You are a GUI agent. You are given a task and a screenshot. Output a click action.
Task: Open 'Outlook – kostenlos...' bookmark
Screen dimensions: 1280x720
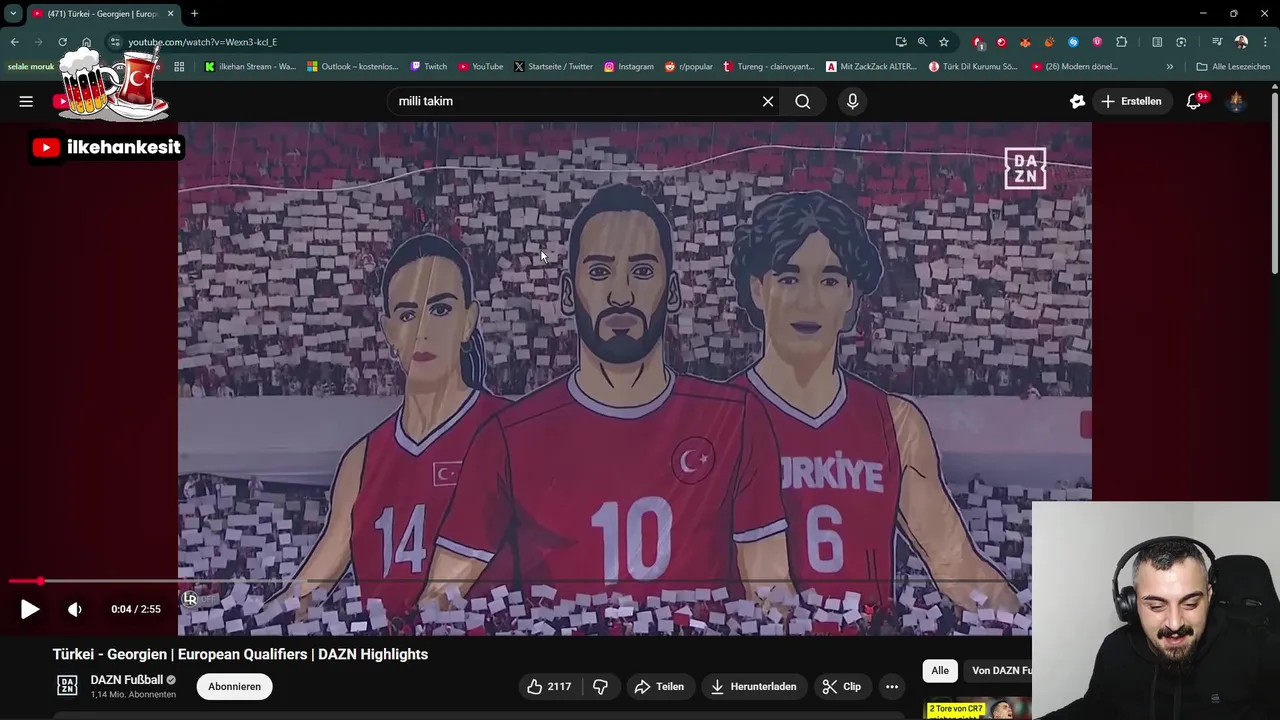[x=353, y=67]
